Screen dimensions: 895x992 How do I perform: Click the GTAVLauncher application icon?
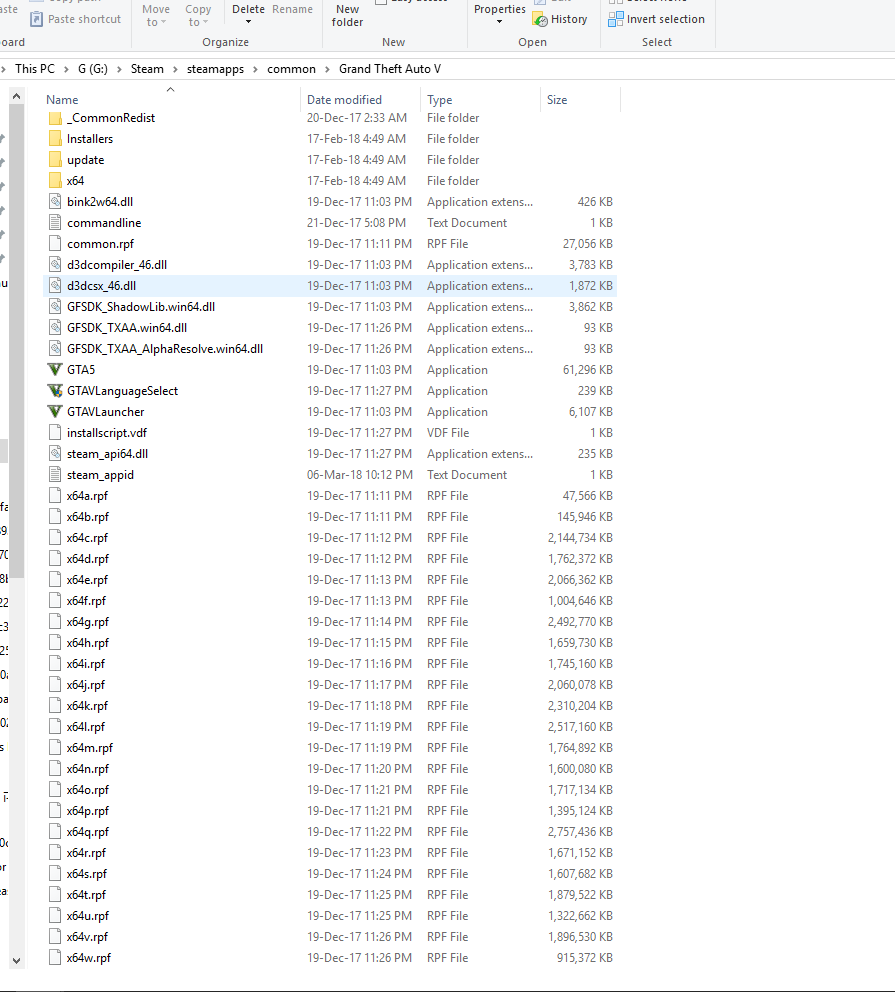[x=55, y=412]
